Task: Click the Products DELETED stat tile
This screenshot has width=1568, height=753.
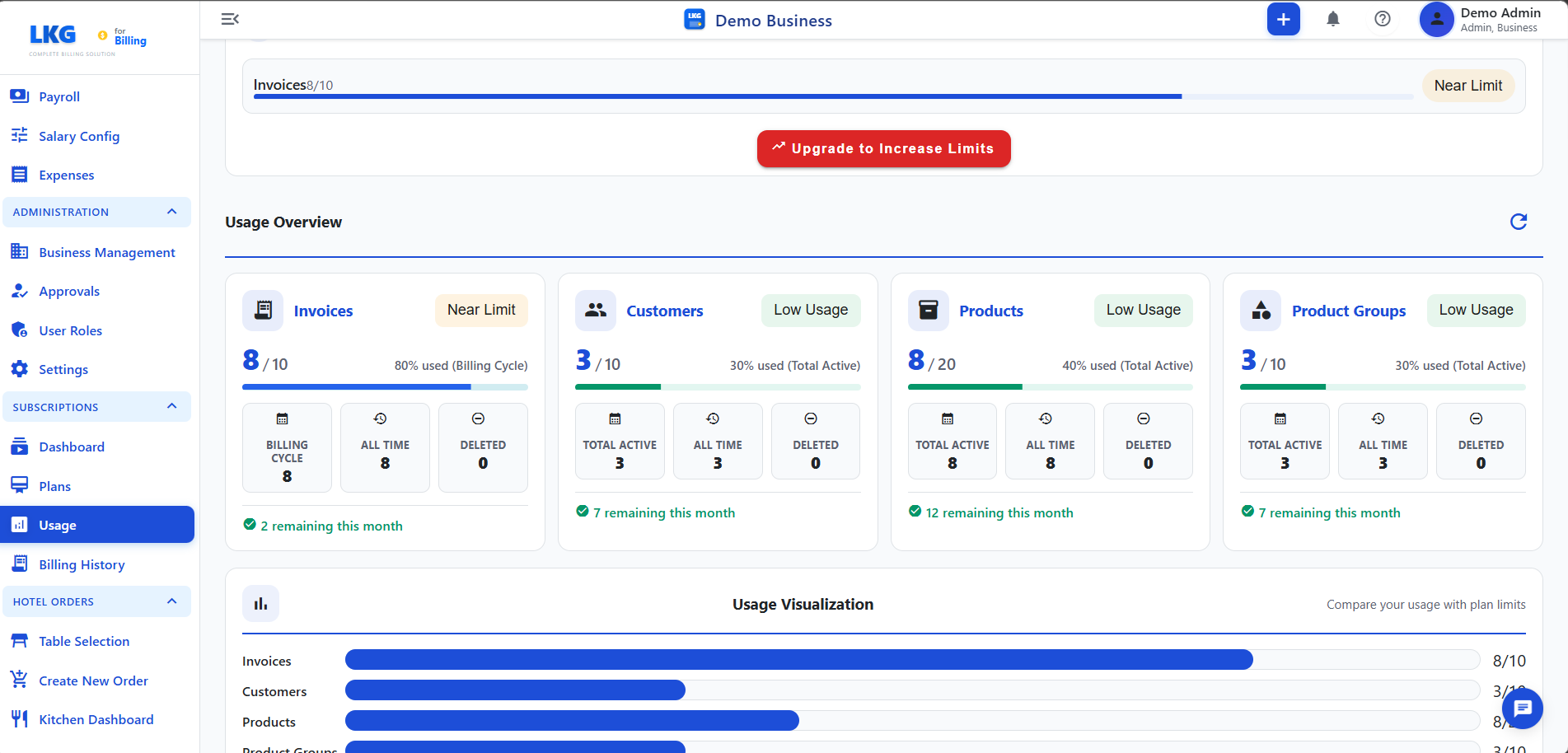Action: point(1148,441)
